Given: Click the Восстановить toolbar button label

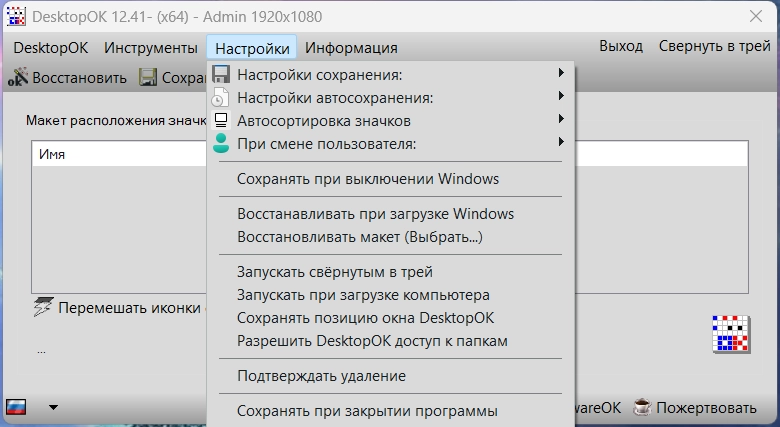Looking at the screenshot, I should coord(80,78).
